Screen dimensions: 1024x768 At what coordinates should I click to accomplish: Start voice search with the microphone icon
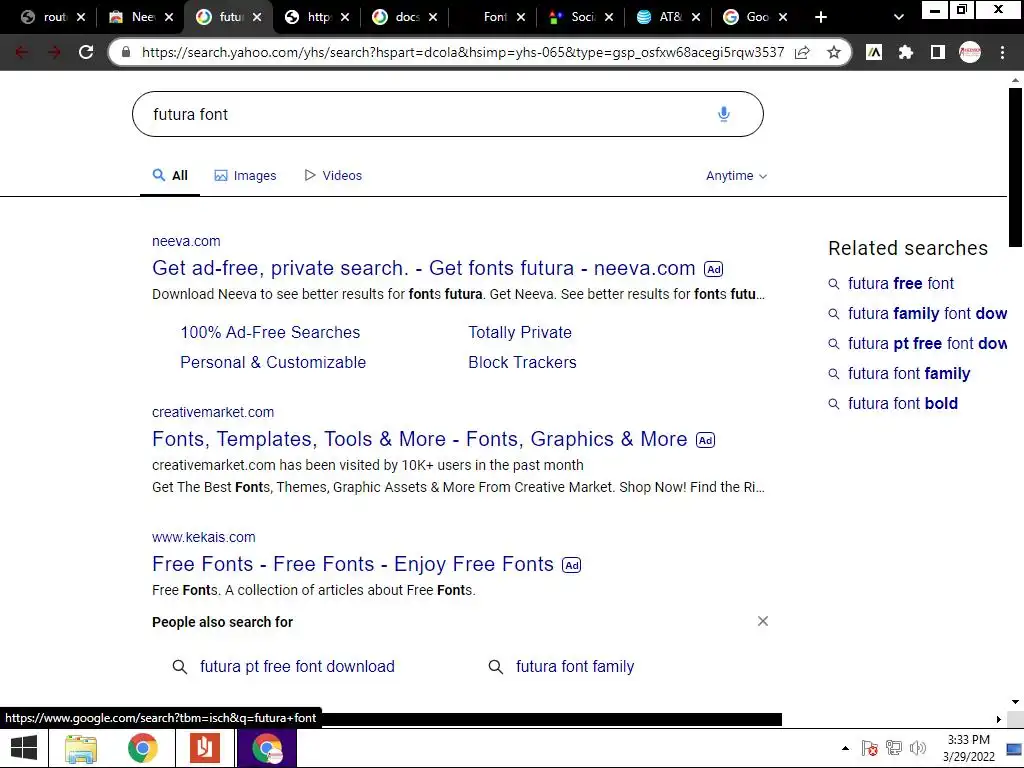click(x=723, y=114)
